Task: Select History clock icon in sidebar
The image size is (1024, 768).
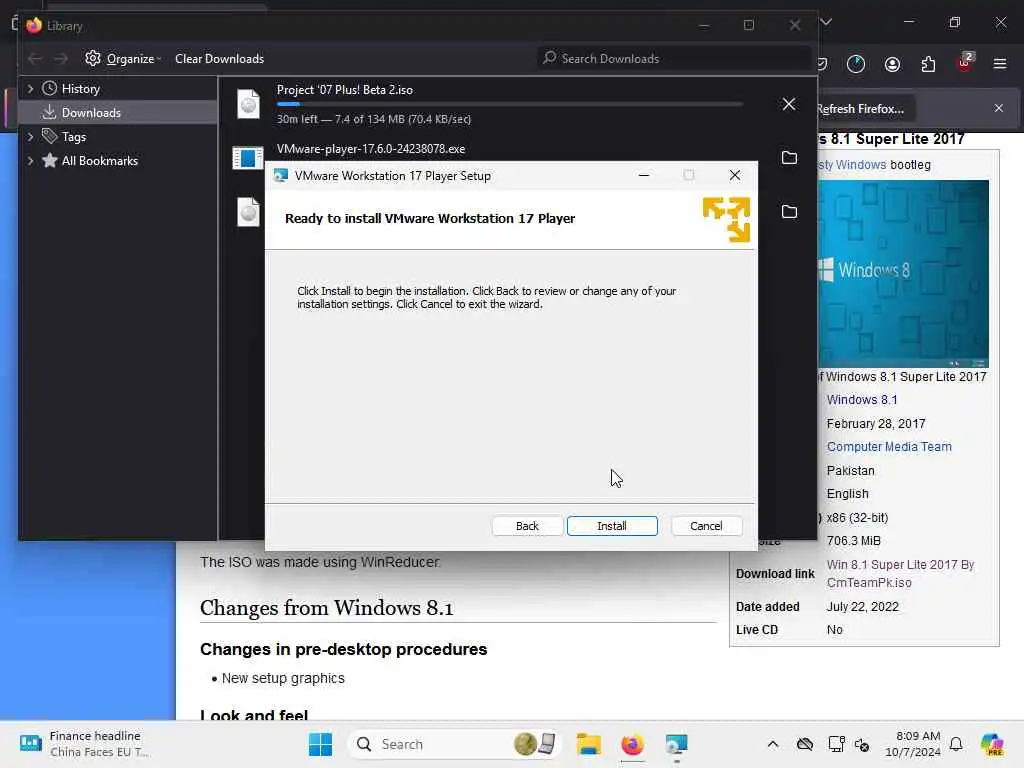Action: (49, 88)
